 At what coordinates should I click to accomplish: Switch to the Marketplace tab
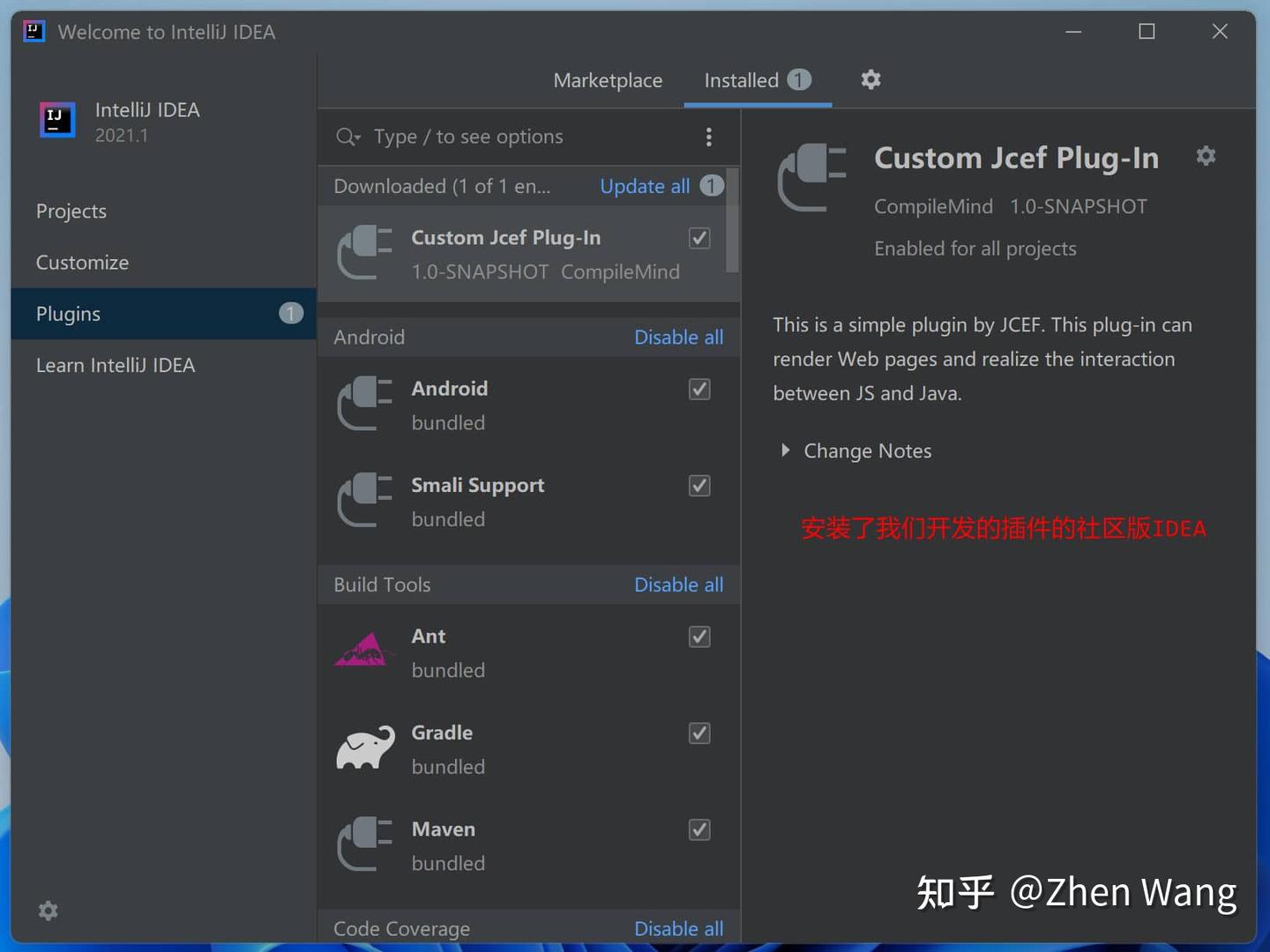(608, 80)
